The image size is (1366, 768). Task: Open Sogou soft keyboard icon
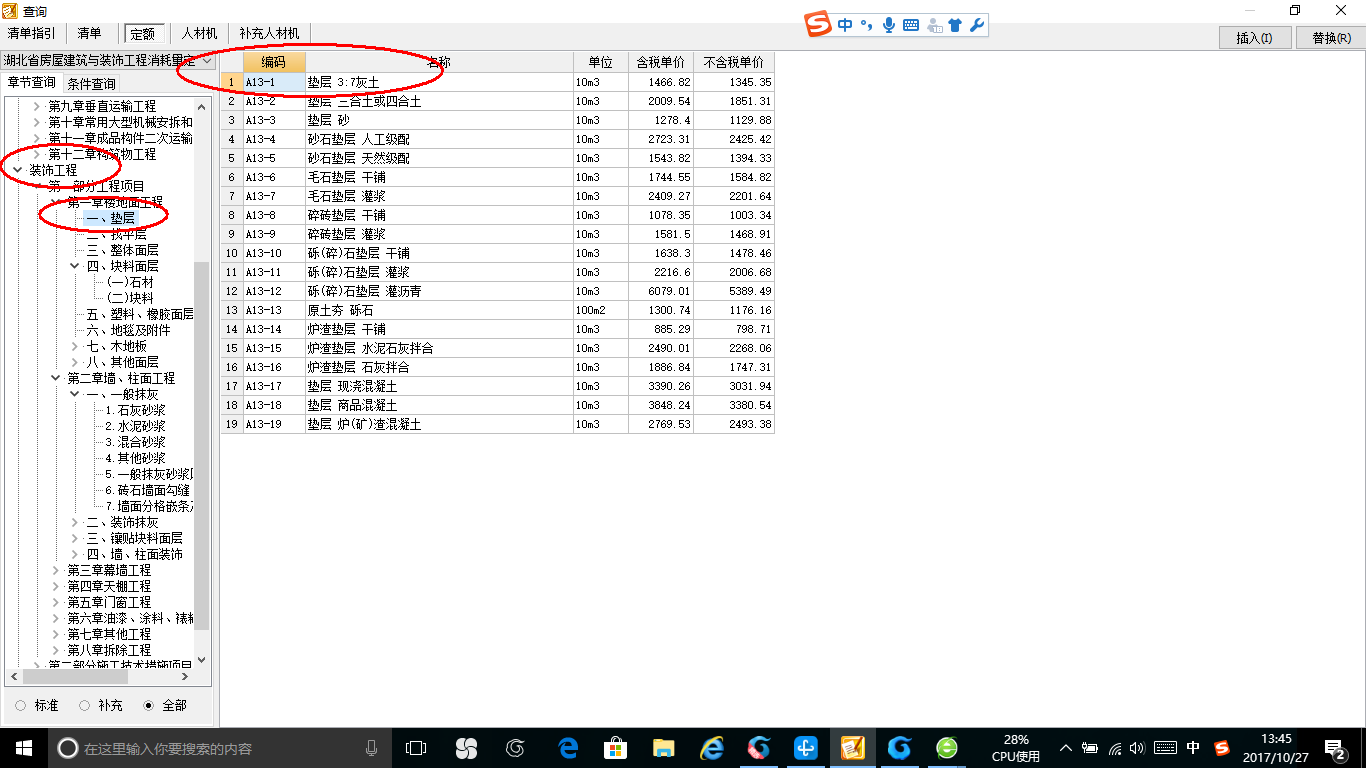click(x=911, y=25)
